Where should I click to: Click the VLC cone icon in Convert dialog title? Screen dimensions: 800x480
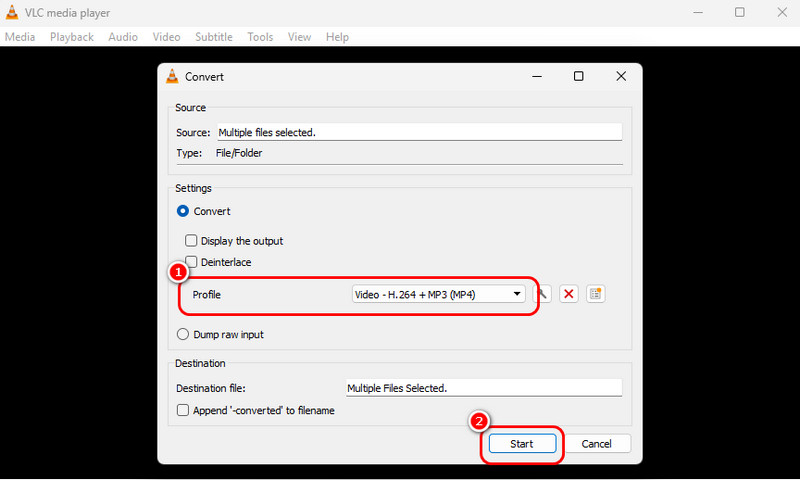[172, 77]
